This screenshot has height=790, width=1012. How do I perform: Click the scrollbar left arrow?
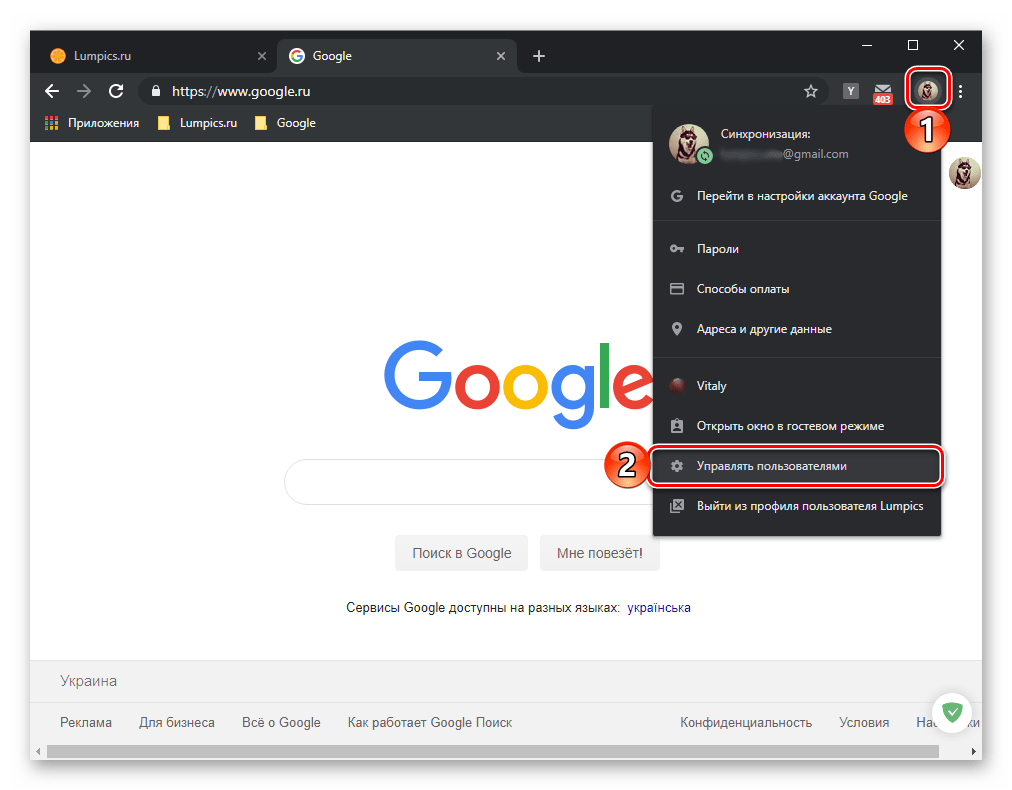point(38,752)
